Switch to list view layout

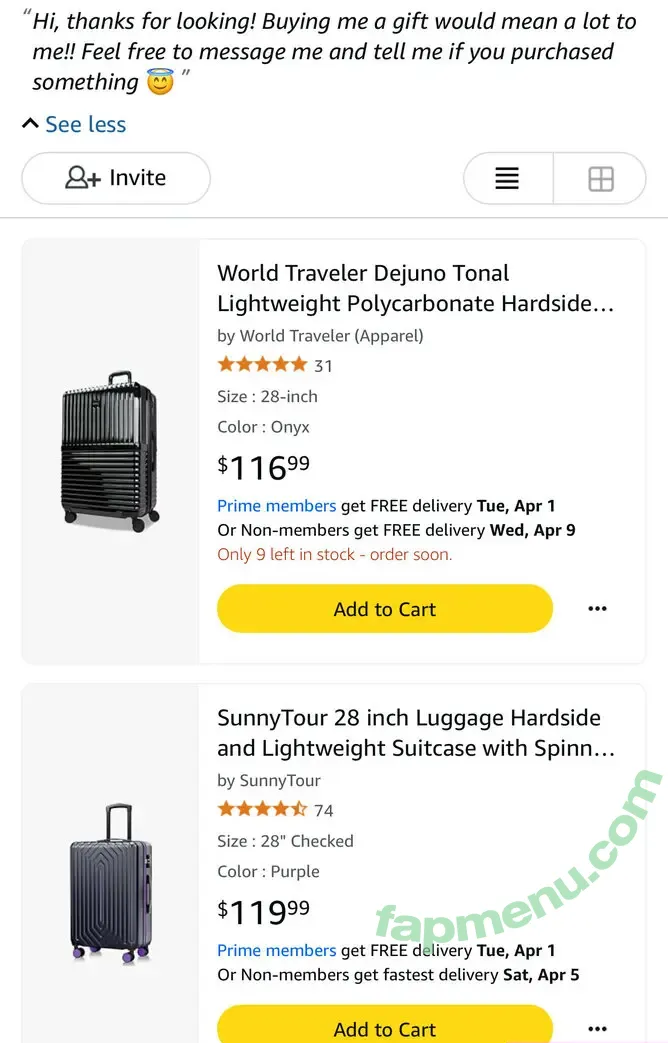tap(508, 178)
